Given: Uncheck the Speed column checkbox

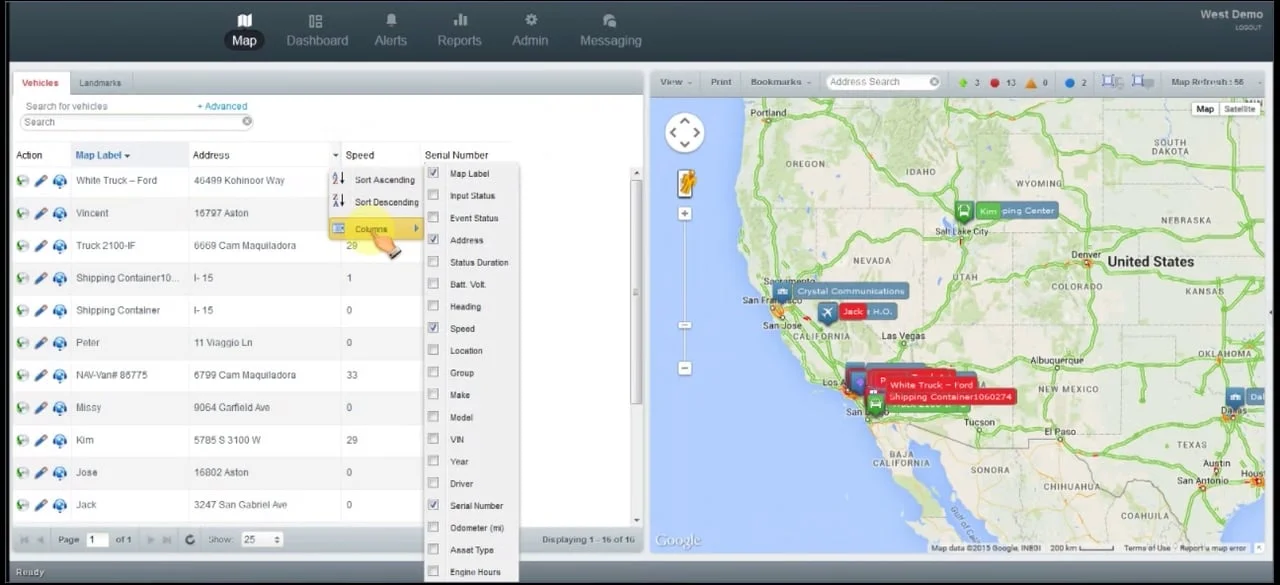Looking at the screenshot, I should pyautogui.click(x=433, y=328).
